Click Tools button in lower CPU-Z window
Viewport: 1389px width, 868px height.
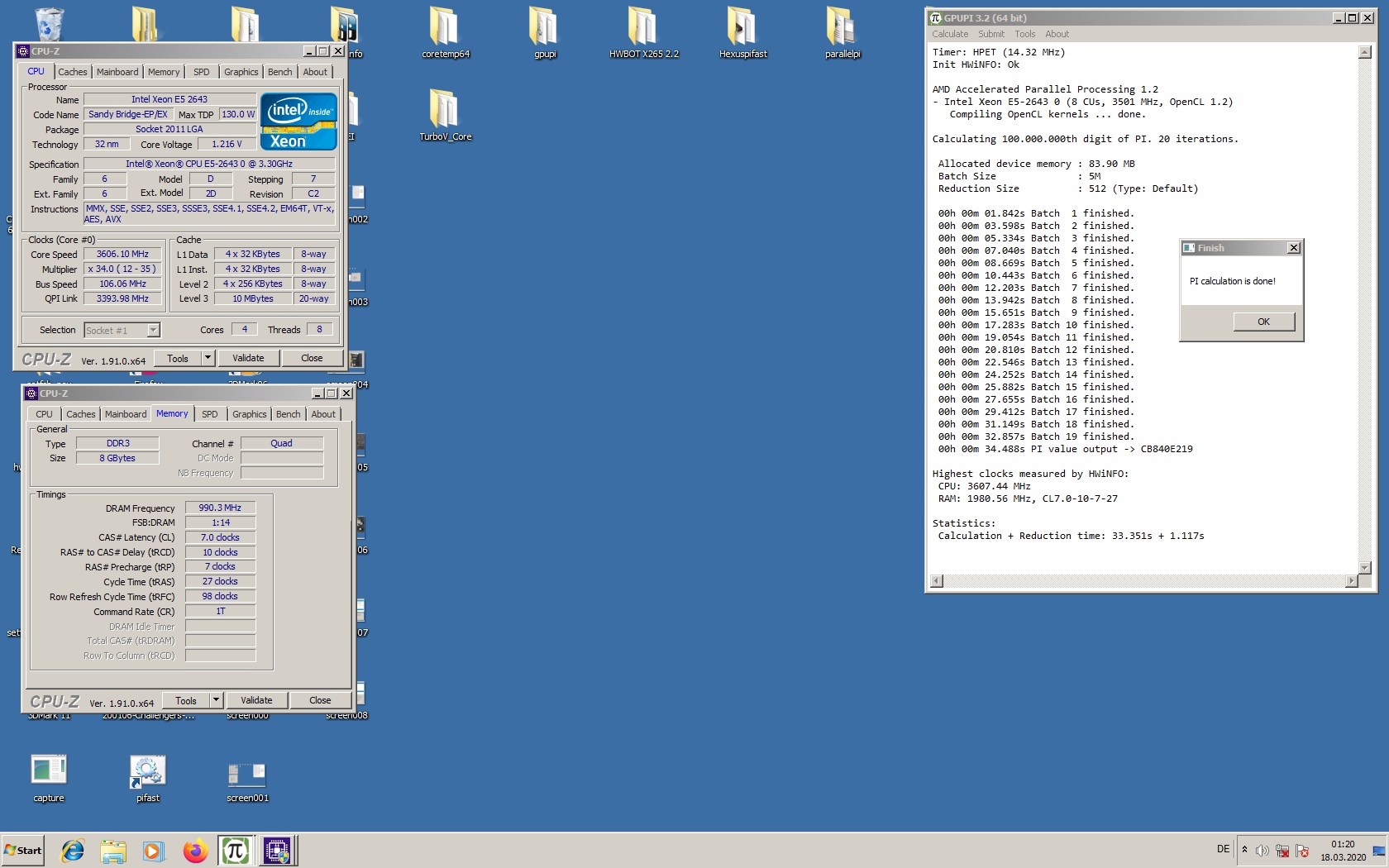click(186, 700)
